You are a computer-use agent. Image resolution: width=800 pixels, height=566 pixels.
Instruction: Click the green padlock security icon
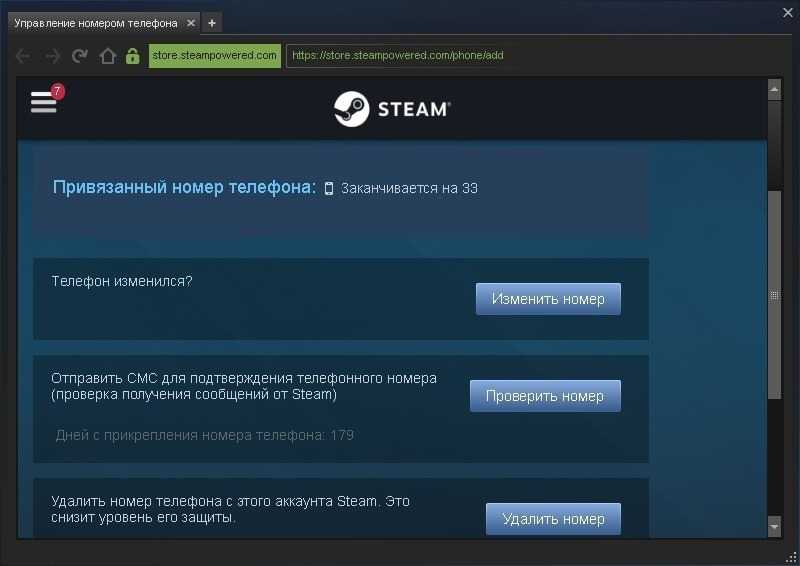point(133,55)
